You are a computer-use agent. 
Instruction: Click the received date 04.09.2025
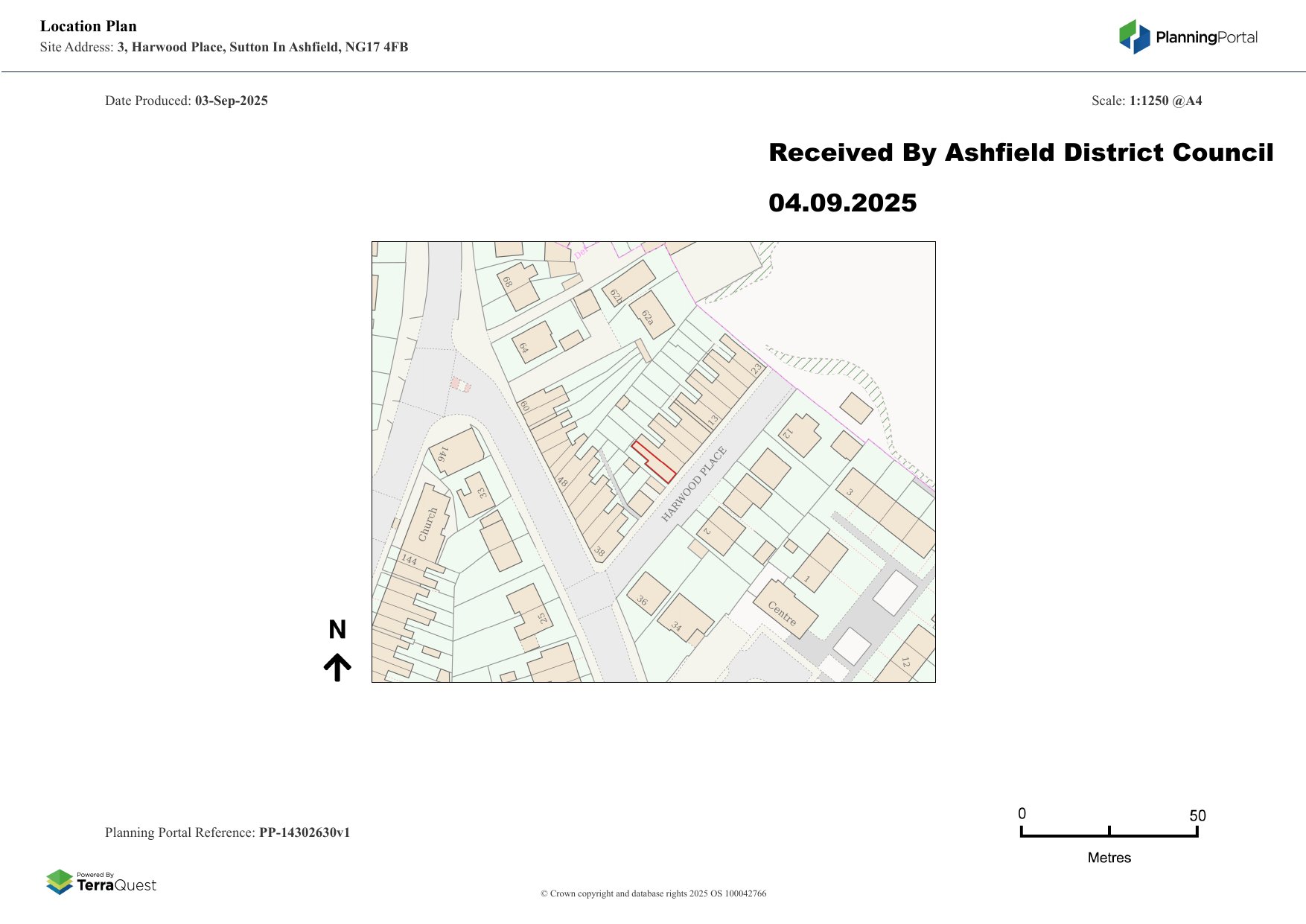pos(842,203)
